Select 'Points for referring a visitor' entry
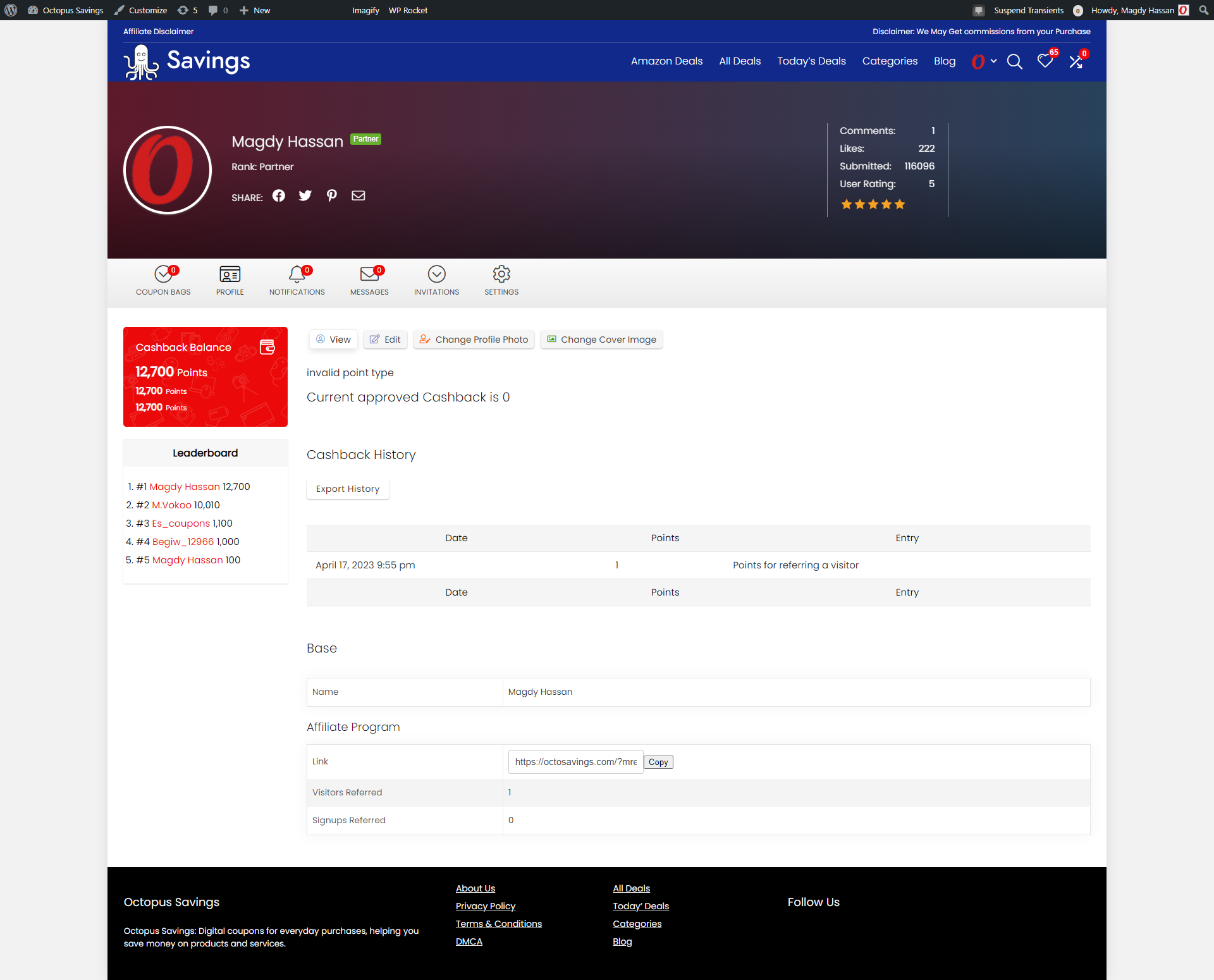 [795, 565]
